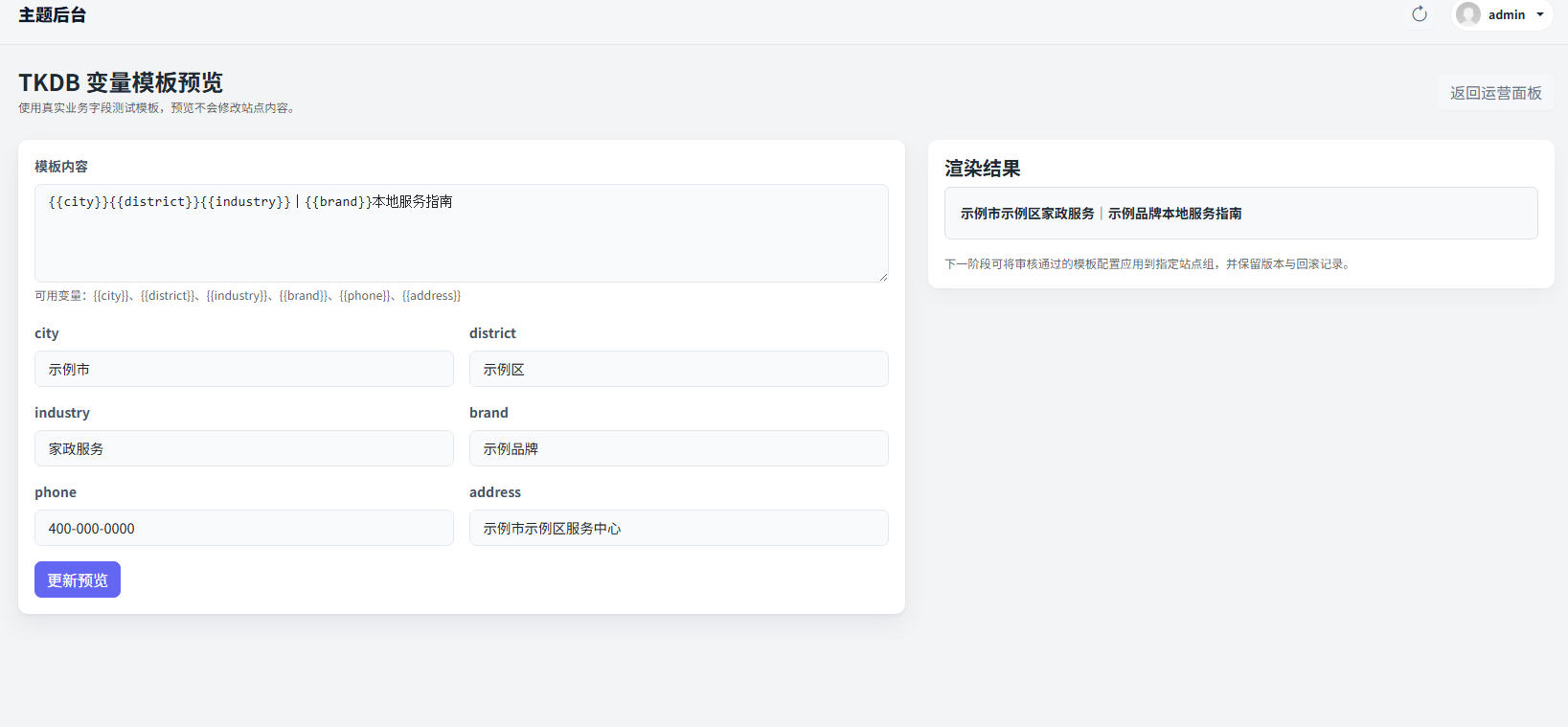Click the address field label

click(495, 492)
